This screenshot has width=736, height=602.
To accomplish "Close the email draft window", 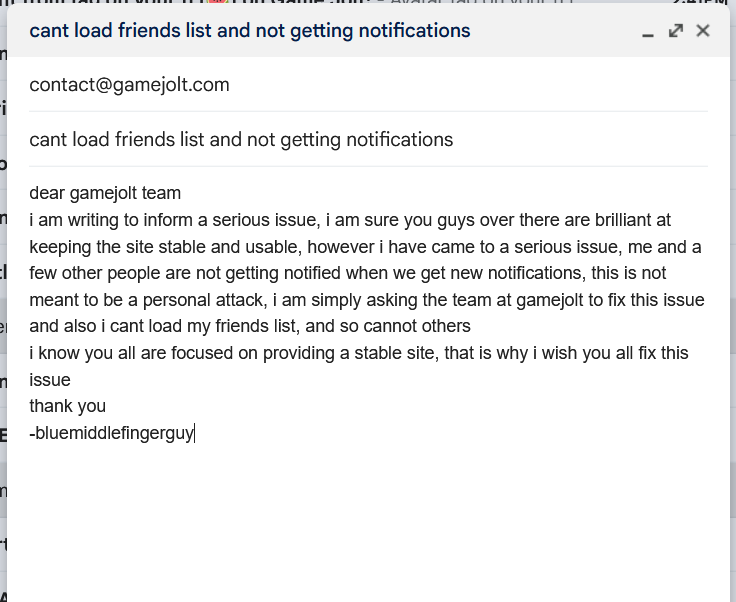I will pyautogui.click(x=703, y=31).
